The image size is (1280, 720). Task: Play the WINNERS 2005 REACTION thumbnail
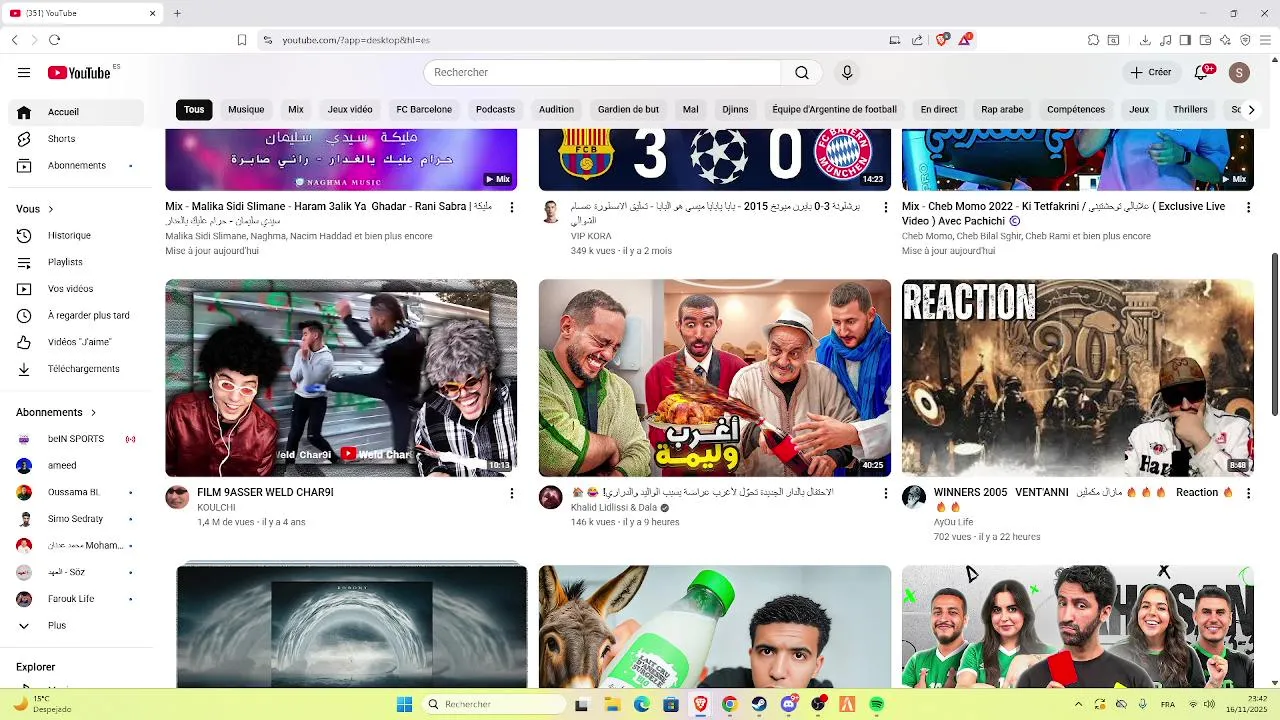tap(1078, 378)
